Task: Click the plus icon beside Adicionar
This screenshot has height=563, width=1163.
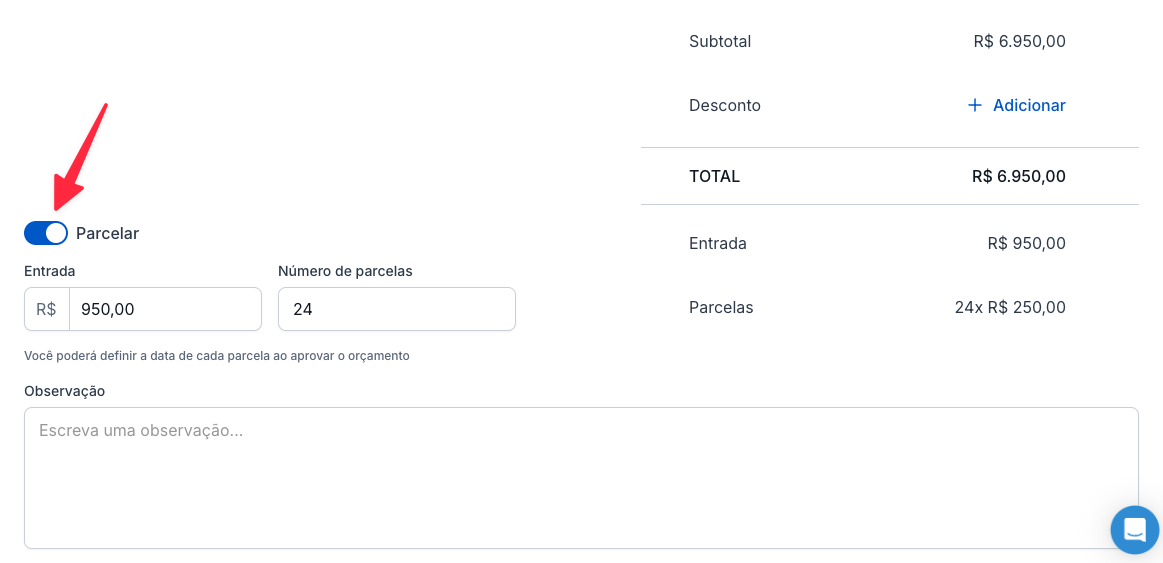Action: [x=975, y=105]
